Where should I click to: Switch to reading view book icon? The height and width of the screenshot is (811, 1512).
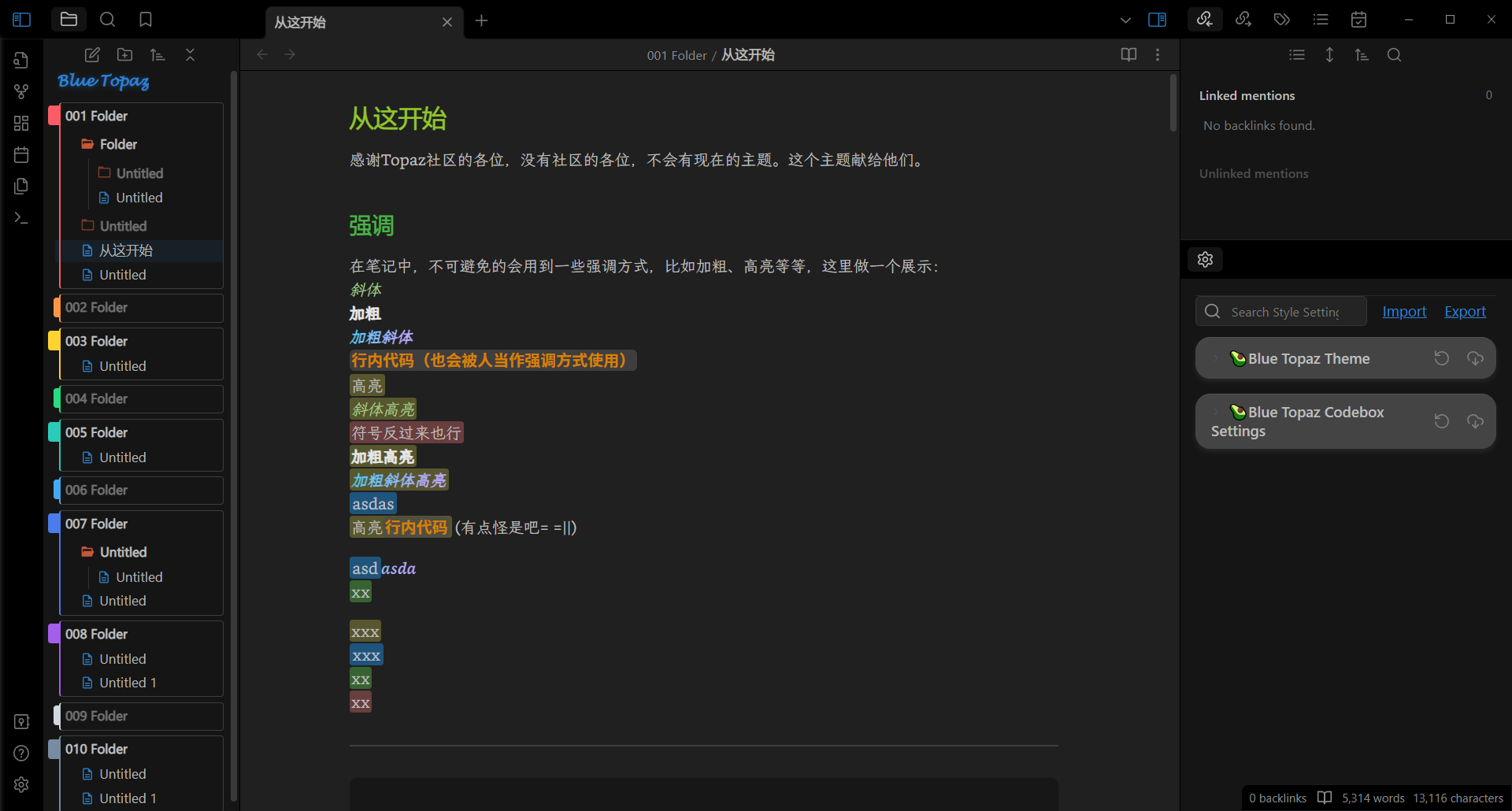coord(1128,54)
